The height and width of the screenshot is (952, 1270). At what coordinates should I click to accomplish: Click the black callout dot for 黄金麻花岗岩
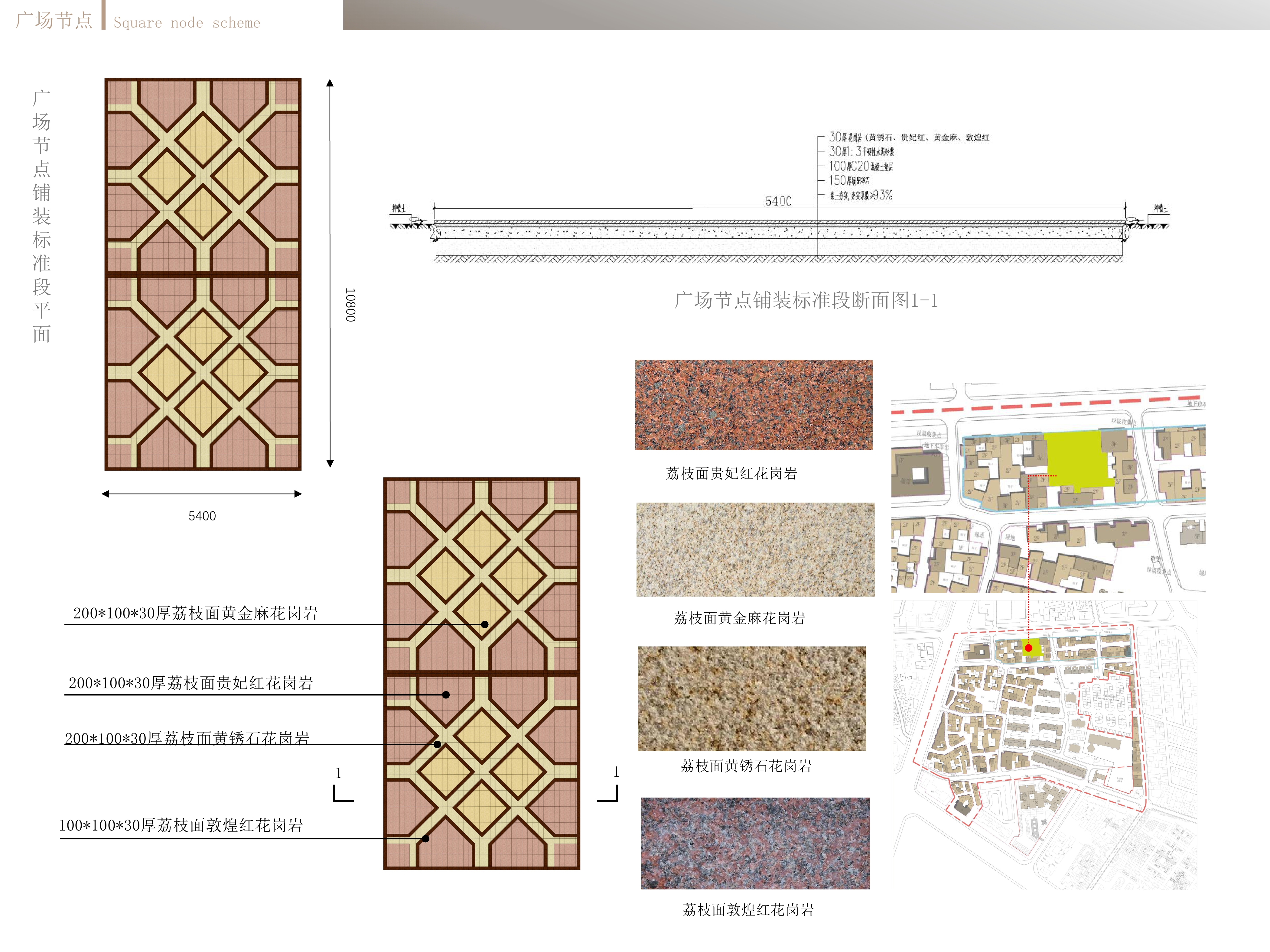485,624
